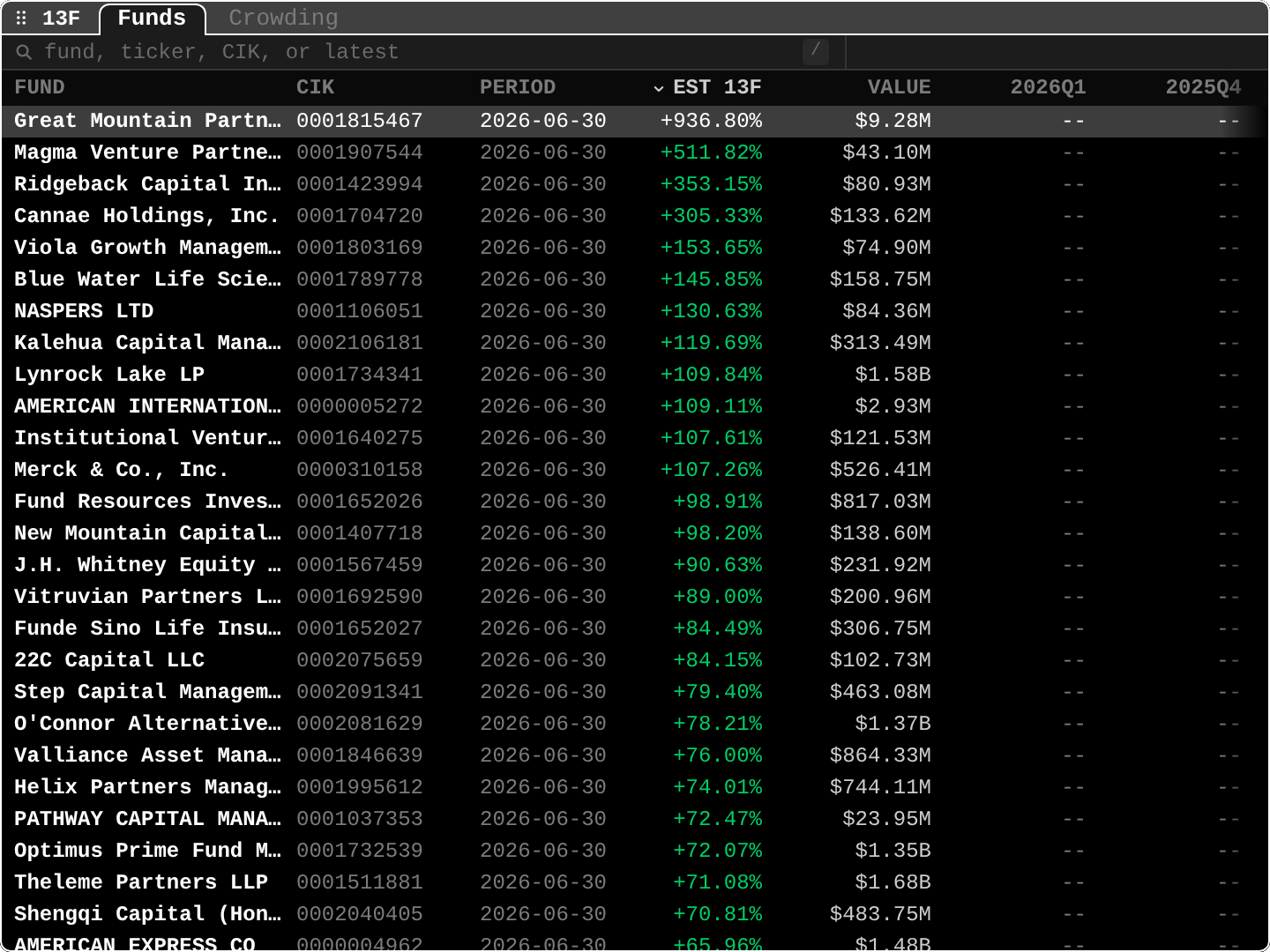This screenshot has width=1270, height=952.
Task: Click CIK value 0001640275
Action: click(x=360, y=438)
